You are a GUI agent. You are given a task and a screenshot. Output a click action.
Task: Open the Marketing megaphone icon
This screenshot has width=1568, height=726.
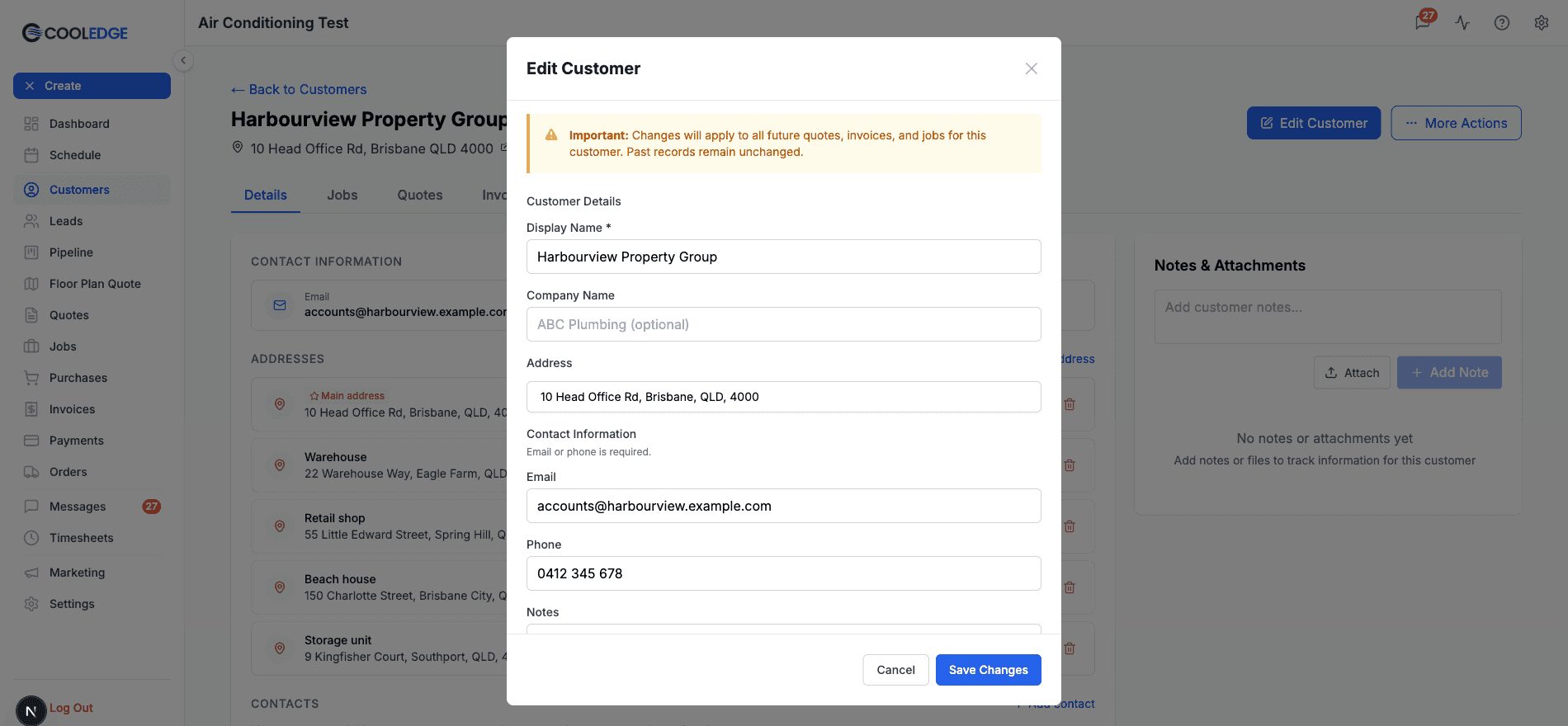[31, 573]
